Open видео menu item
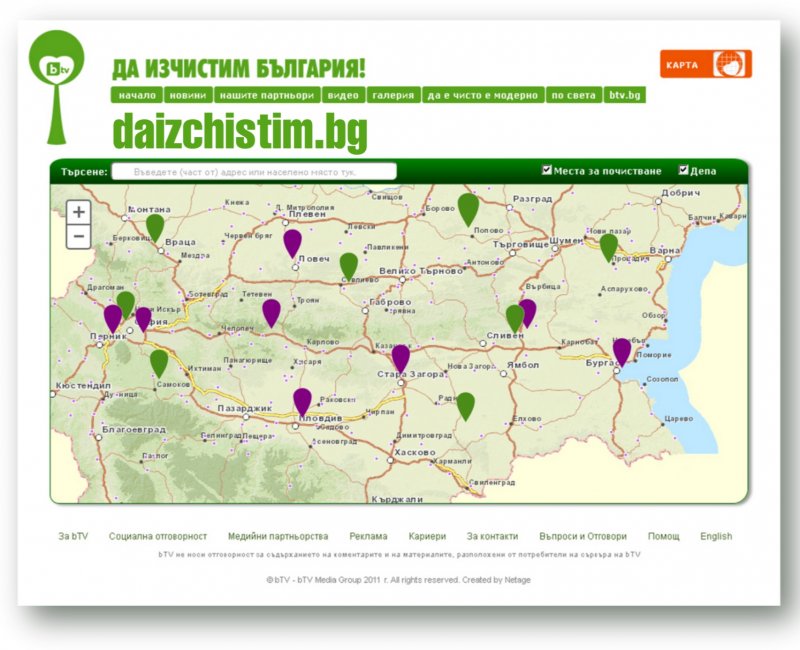Screen dimensions: 800x650 click(343, 95)
